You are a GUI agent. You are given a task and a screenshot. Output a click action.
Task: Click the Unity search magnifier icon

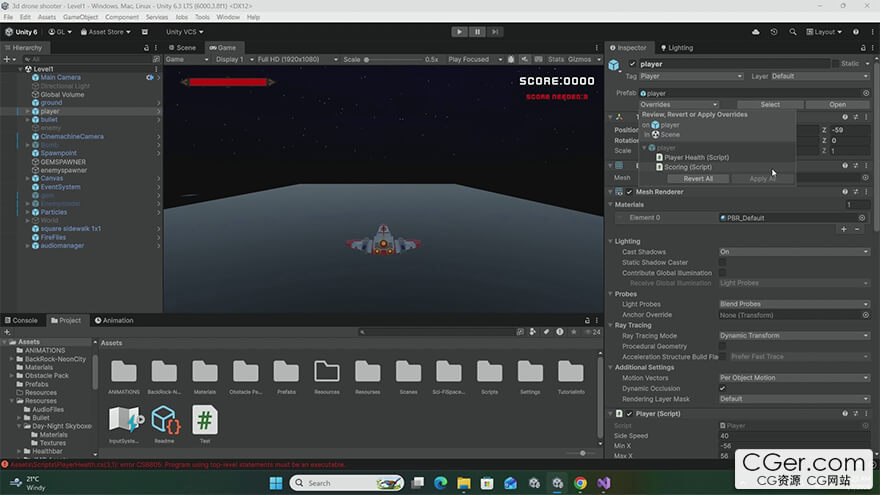[x=792, y=32]
